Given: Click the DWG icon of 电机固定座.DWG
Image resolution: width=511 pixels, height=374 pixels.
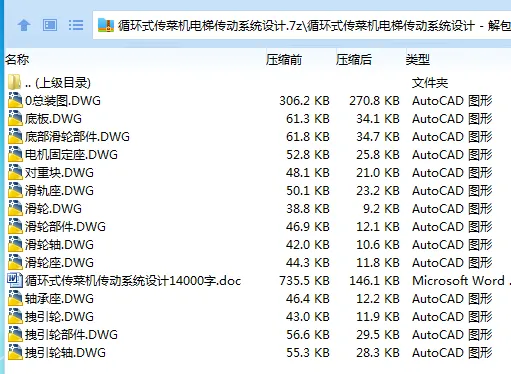Looking at the screenshot, I should (x=15, y=155).
